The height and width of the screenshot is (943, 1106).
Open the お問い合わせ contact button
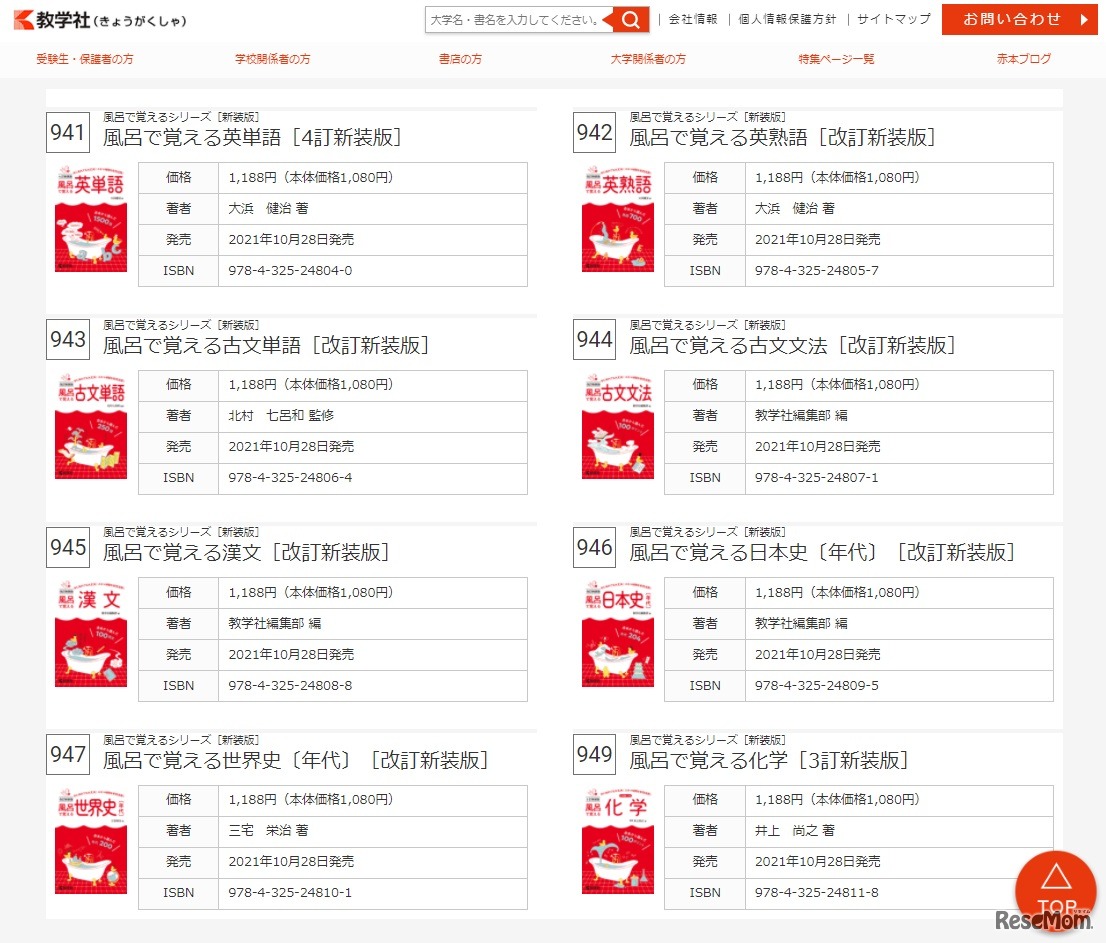[1019, 19]
